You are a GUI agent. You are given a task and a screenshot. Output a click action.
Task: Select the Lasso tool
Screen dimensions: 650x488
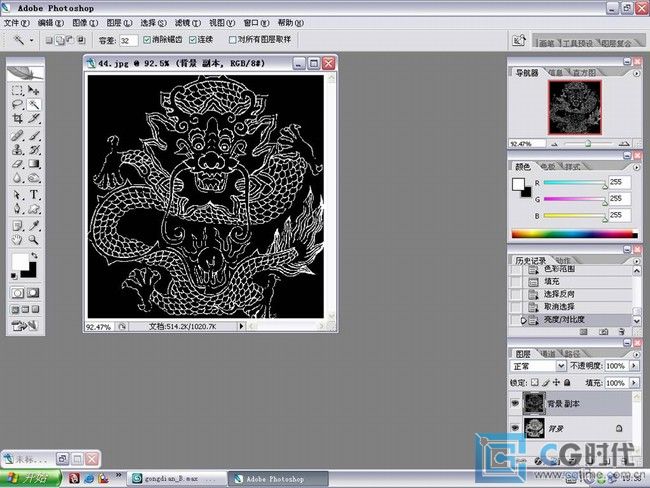pos(17,104)
